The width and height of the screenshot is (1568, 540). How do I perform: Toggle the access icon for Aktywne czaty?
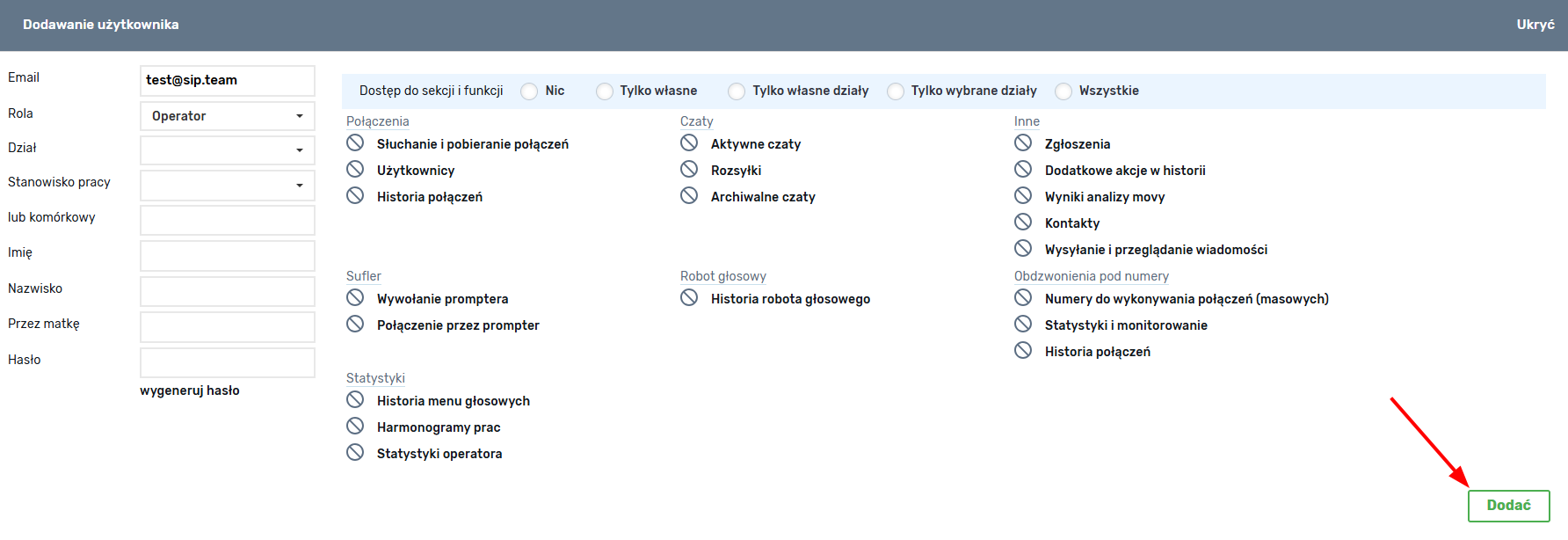coord(689,142)
